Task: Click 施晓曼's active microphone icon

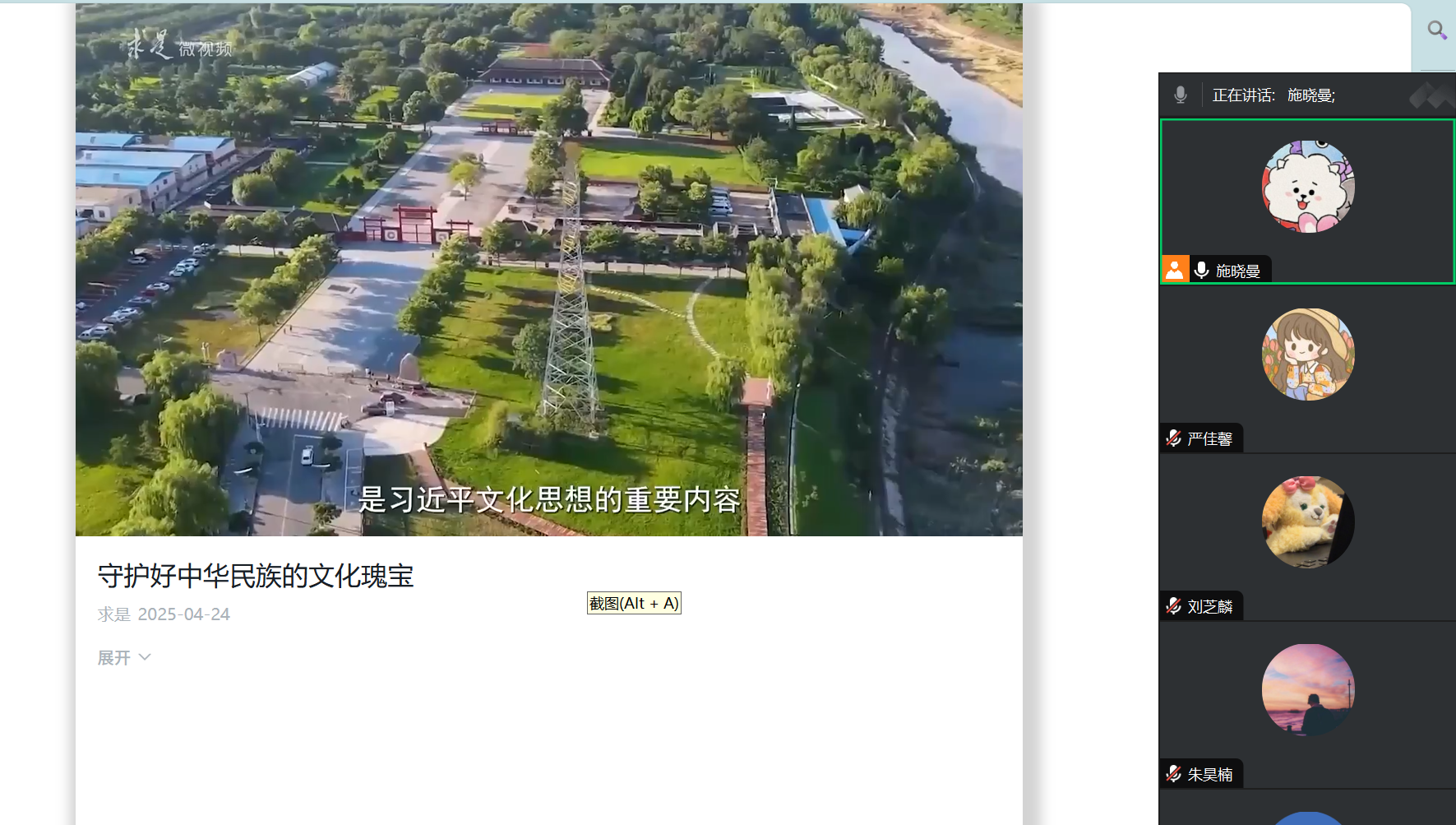Action: pyautogui.click(x=1201, y=271)
